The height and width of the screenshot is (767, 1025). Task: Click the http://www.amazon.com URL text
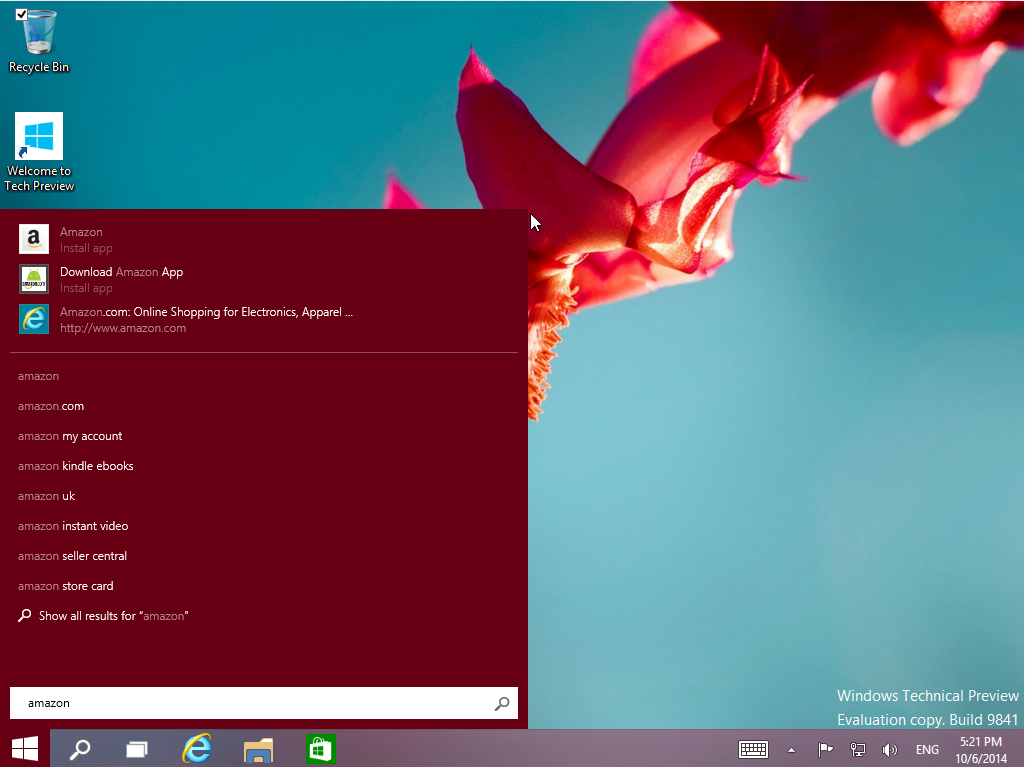(x=123, y=328)
